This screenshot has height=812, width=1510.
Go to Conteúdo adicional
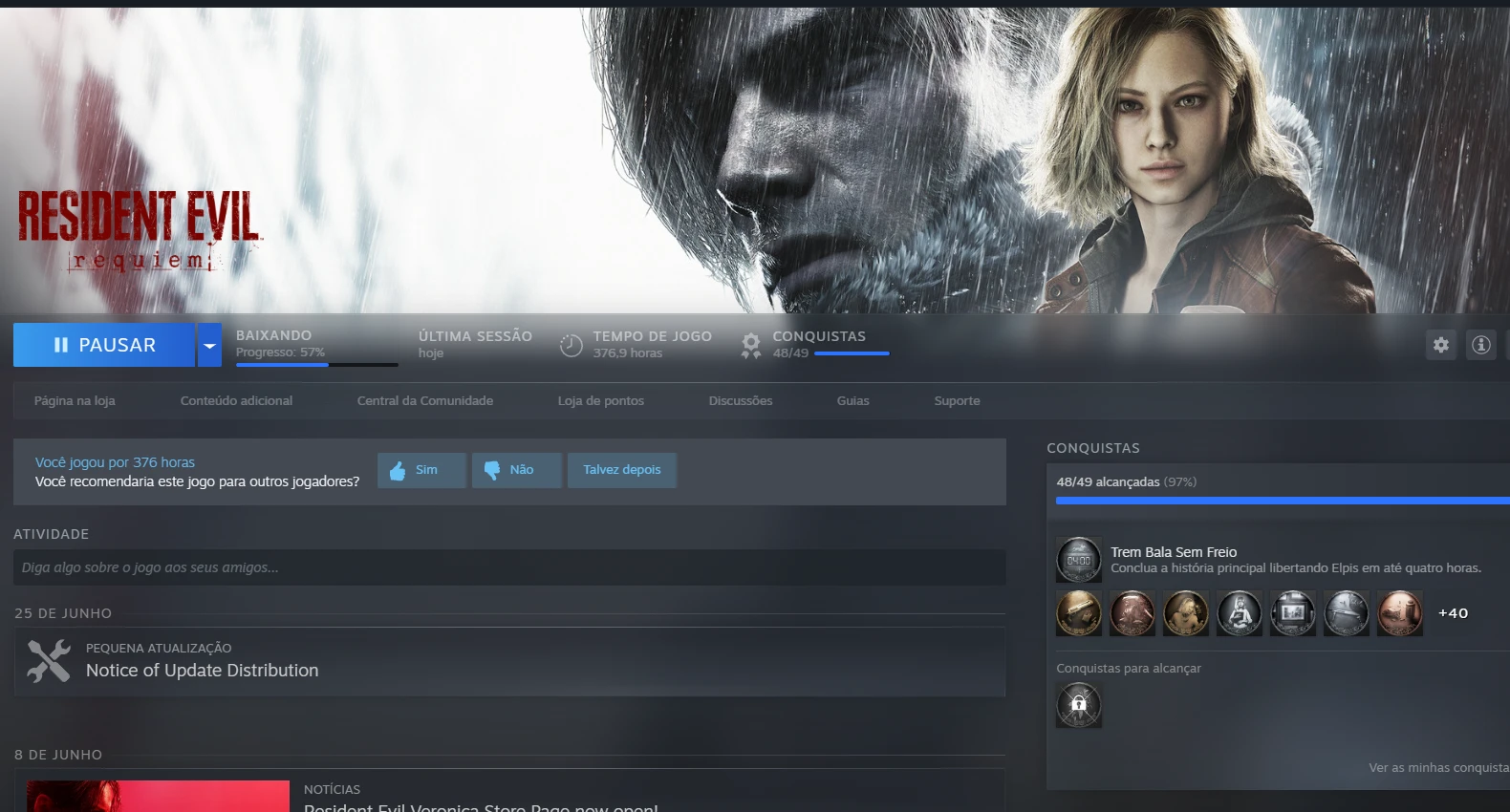coord(236,400)
